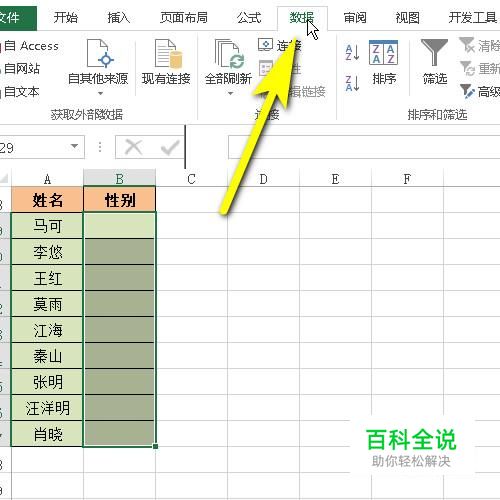Click the cell containing 莫雨

click(47, 304)
